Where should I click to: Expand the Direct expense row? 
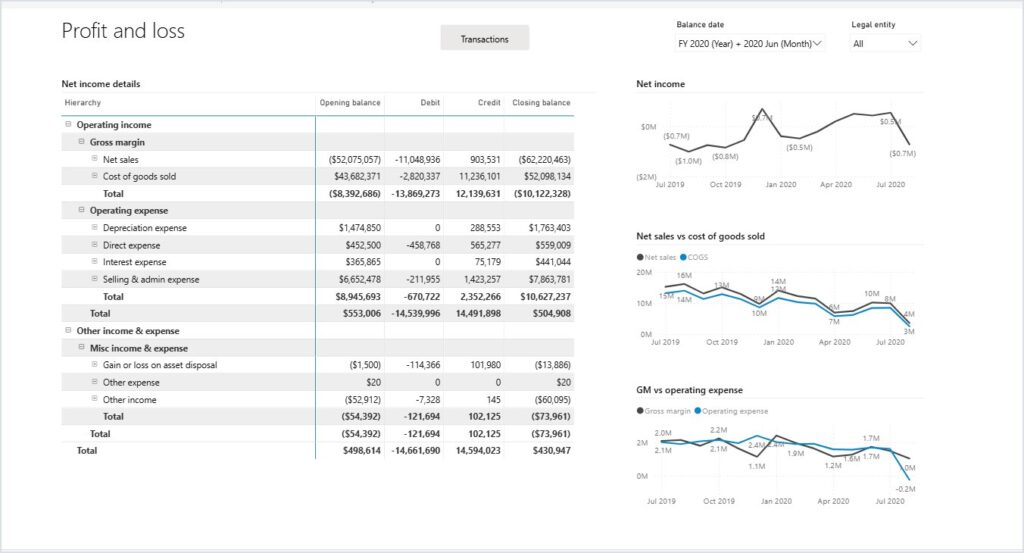(x=95, y=244)
